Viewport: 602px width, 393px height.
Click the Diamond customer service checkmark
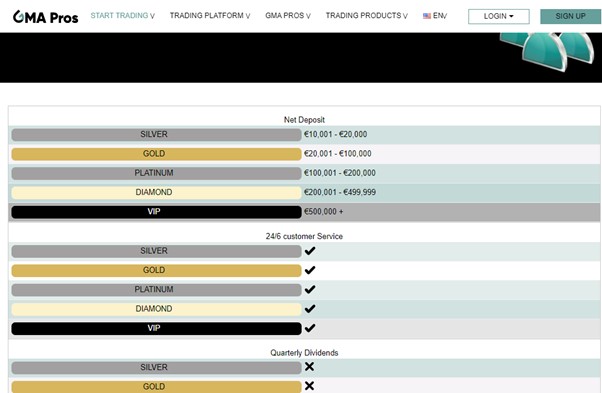pos(310,309)
